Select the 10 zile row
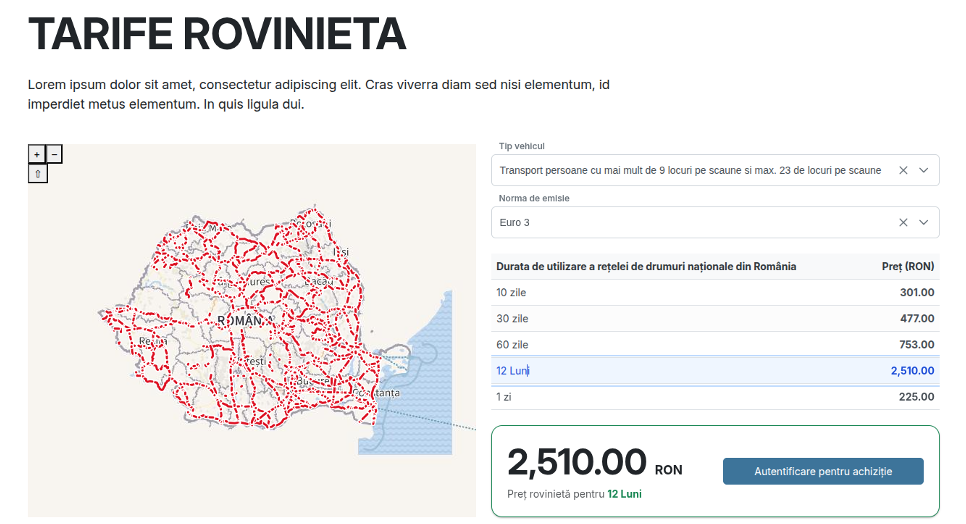Viewport: 966px width, 524px height. click(715, 292)
